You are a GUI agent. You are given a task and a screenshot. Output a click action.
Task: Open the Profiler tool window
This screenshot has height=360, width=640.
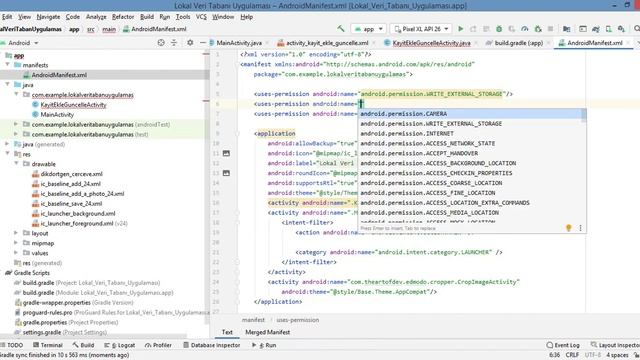click(158, 345)
